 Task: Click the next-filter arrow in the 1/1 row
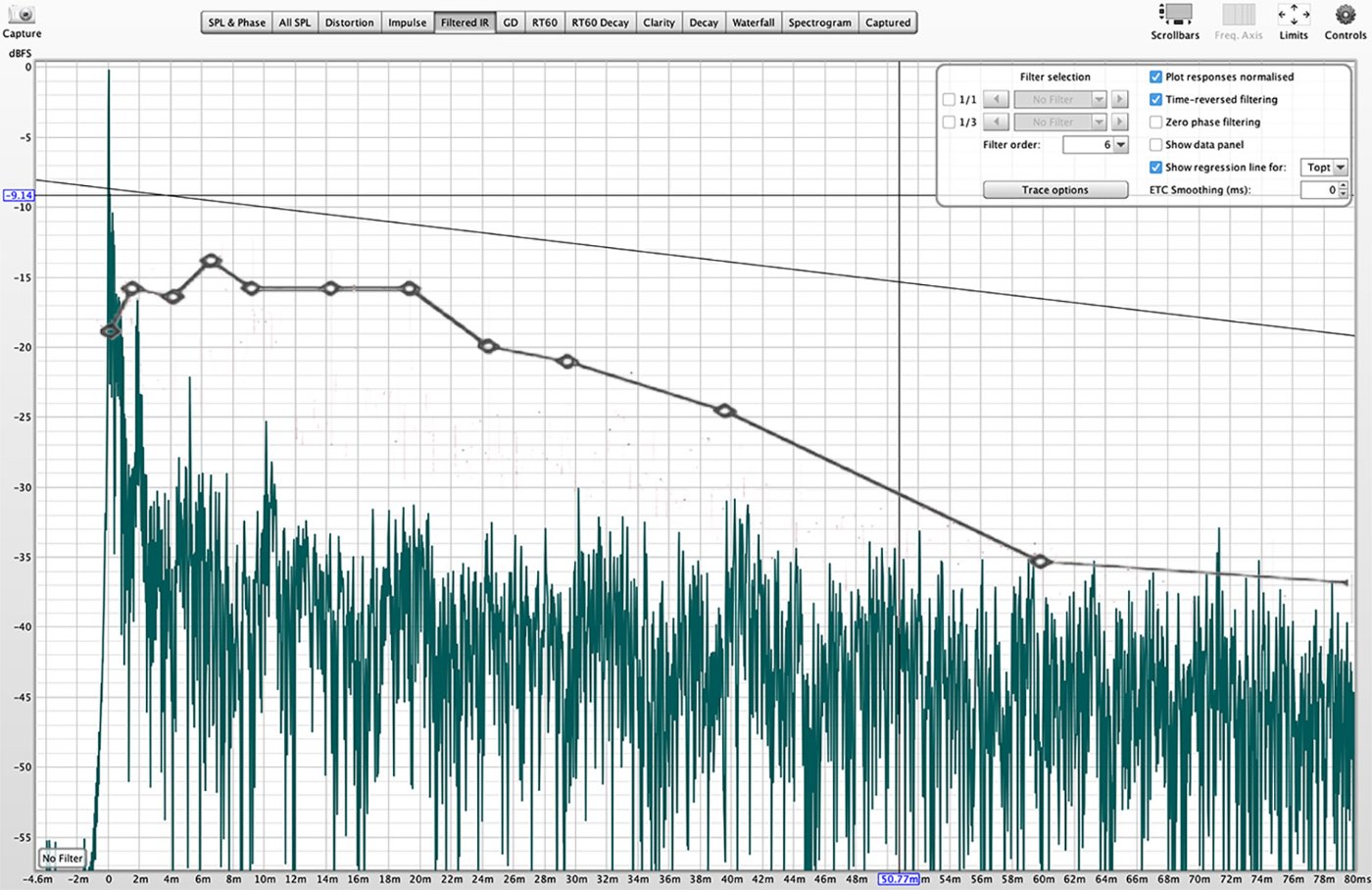(x=1119, y=99)
